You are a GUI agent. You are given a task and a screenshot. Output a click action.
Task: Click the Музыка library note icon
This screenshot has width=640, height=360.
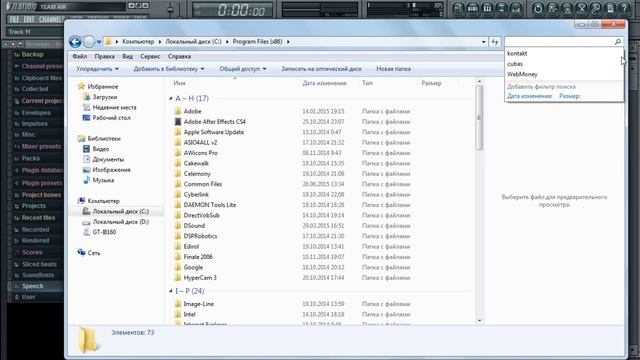(x=86, y=180)
